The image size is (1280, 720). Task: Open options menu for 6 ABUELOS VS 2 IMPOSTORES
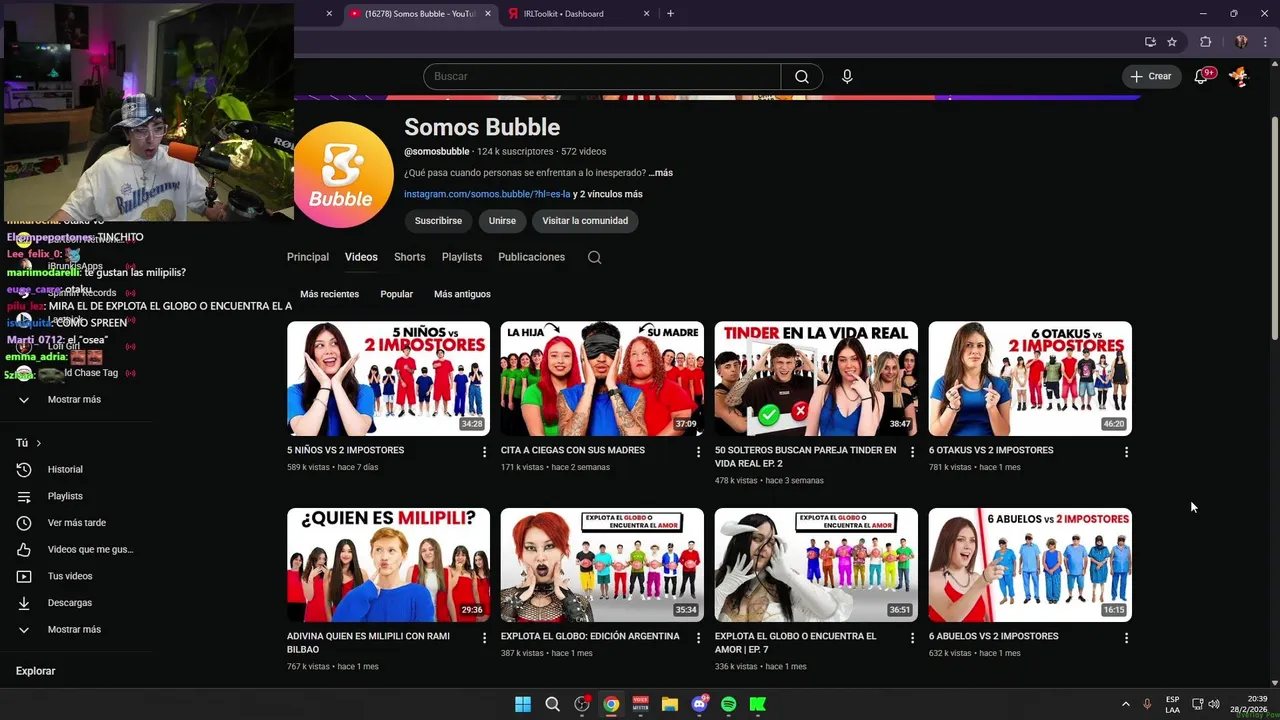pos(1126,638)
